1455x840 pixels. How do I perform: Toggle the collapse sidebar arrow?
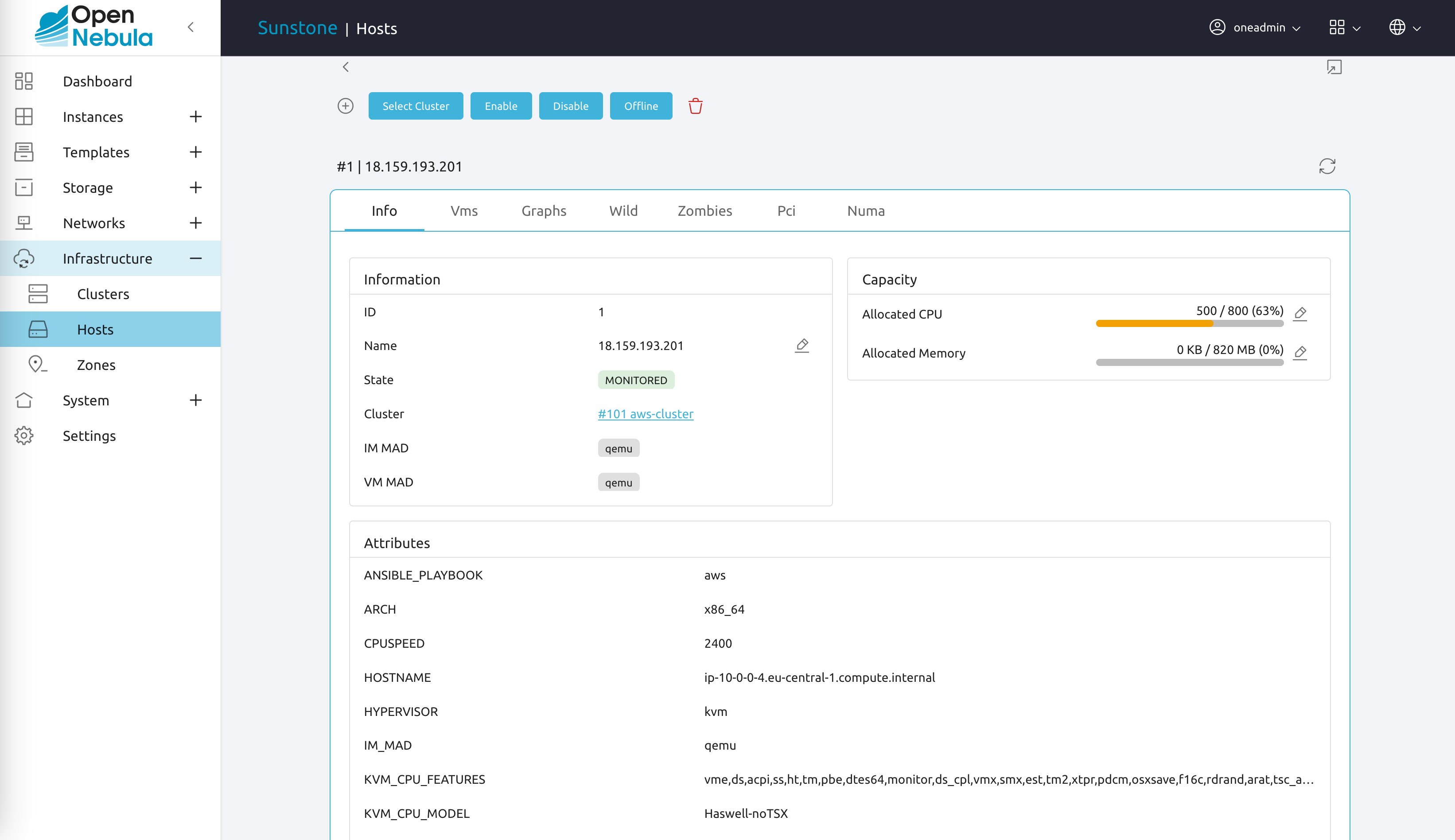[190, 27]
